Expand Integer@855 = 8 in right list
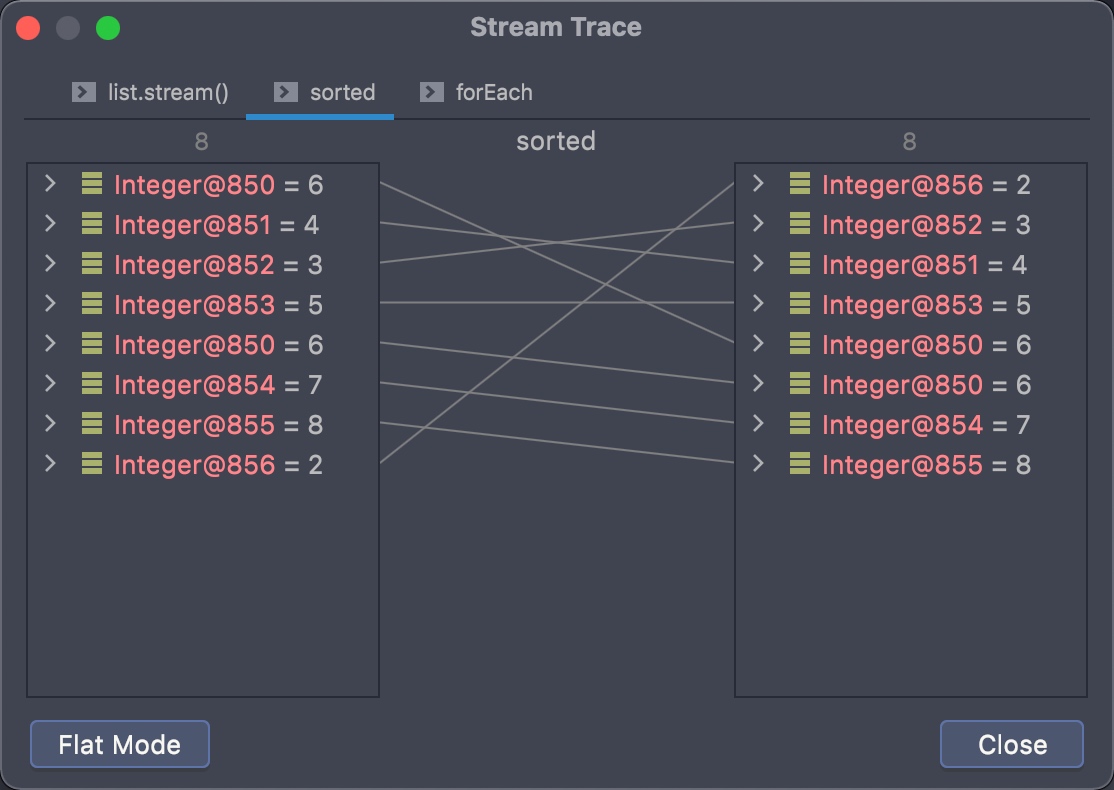Viewport: 1114px width, 790px height. point(758,464)
